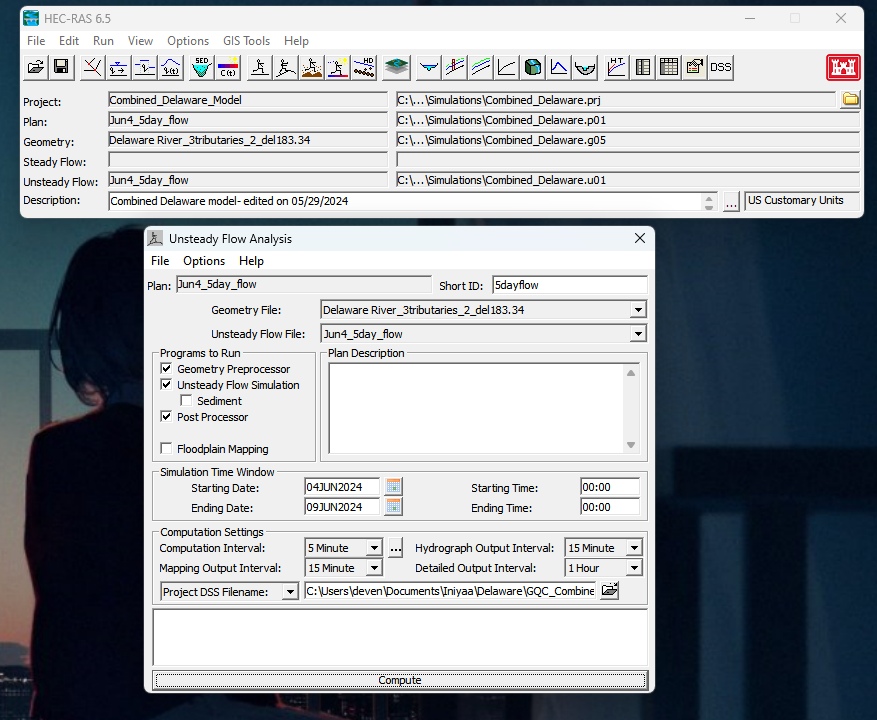View detailed output tables icon

tap(643, 68)
